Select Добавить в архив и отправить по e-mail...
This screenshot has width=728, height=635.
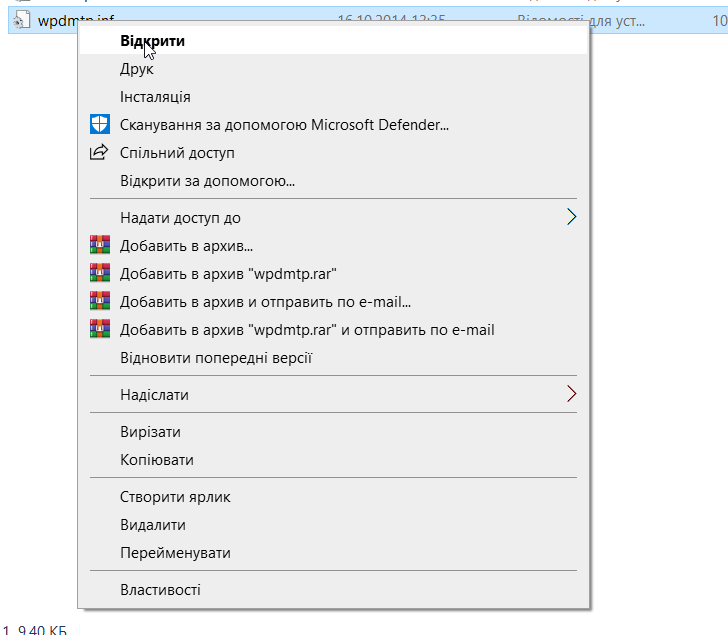(333, 301)
